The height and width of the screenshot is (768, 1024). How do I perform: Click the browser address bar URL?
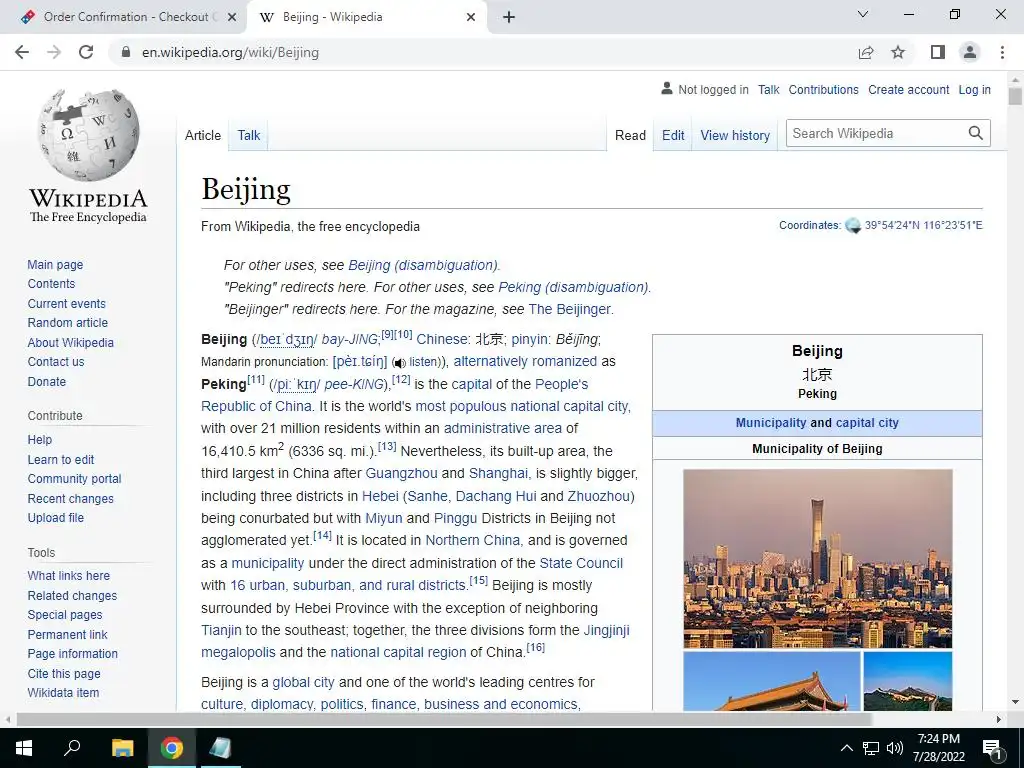230,52
